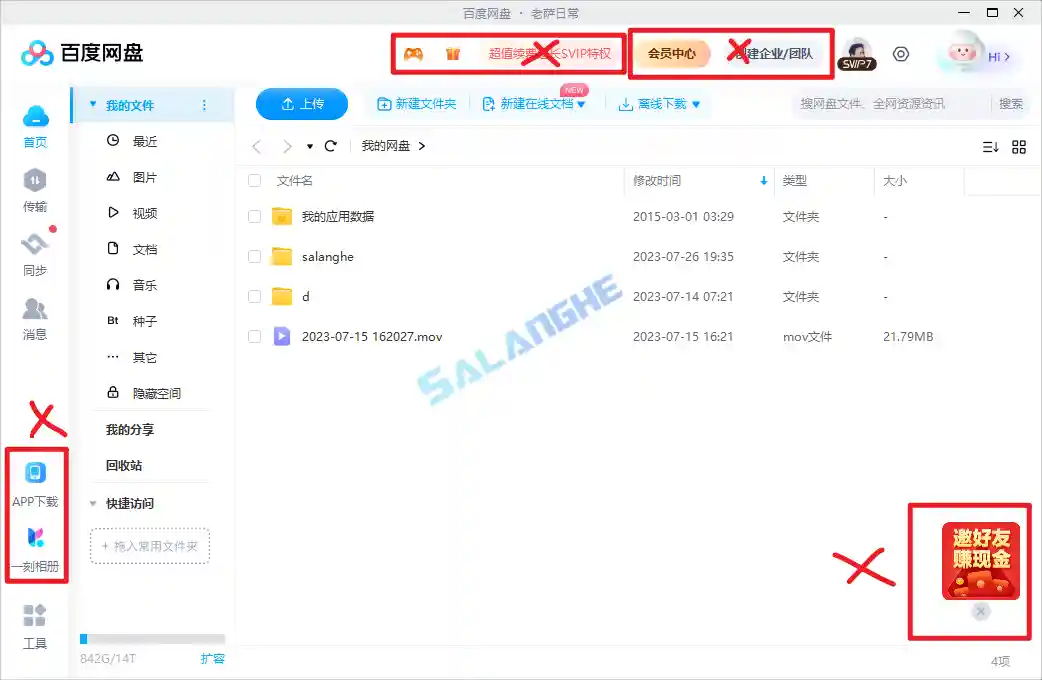Select the 2023-07-15 162027.mov file

coord(371,336)
